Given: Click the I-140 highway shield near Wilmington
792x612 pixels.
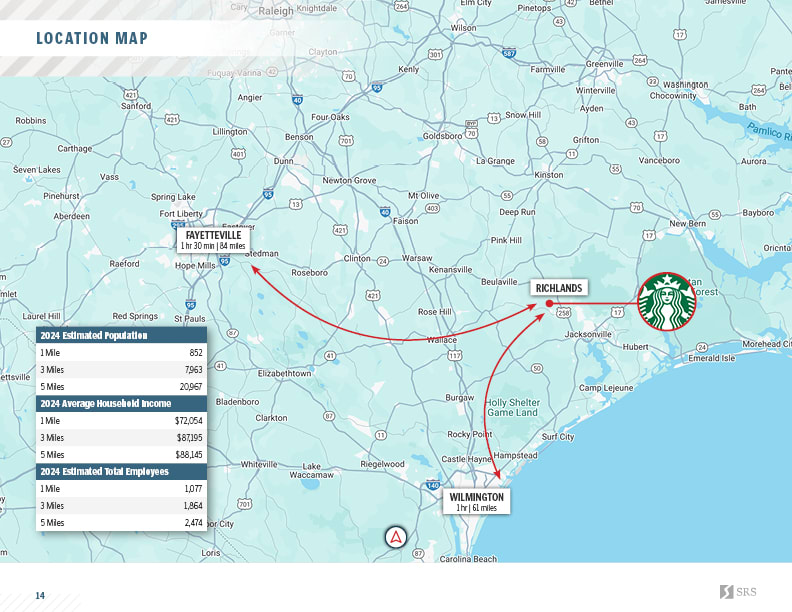Looking at the screenshot, I should pos(433,486).
